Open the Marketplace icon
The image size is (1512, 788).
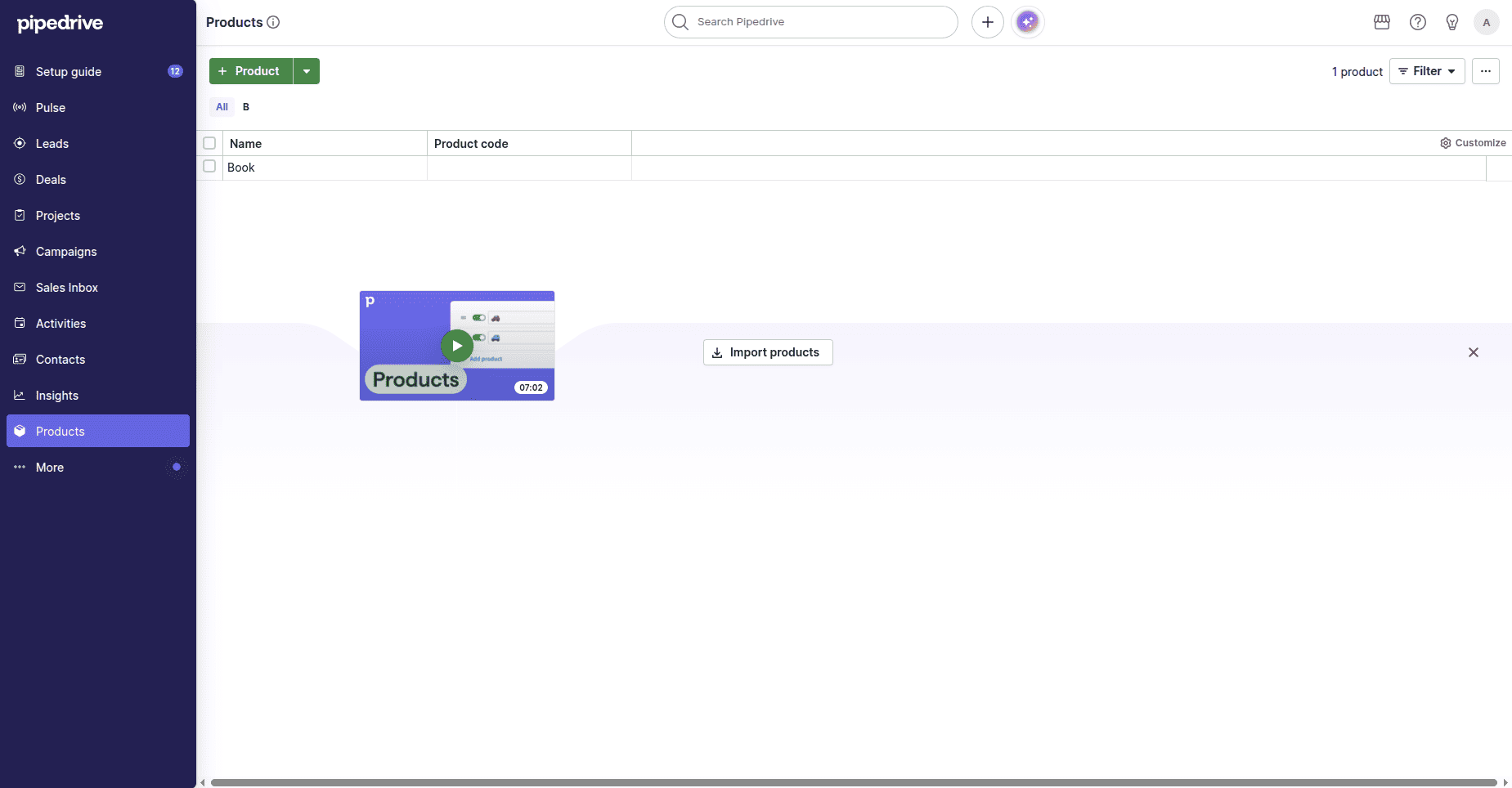[1382, 22]
